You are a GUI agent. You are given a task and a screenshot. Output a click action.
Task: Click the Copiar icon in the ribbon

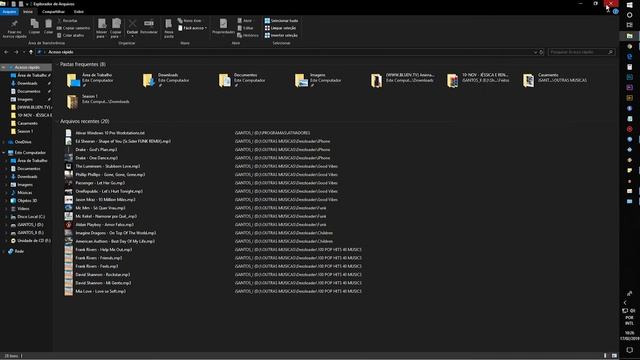[x=34, y=24]
